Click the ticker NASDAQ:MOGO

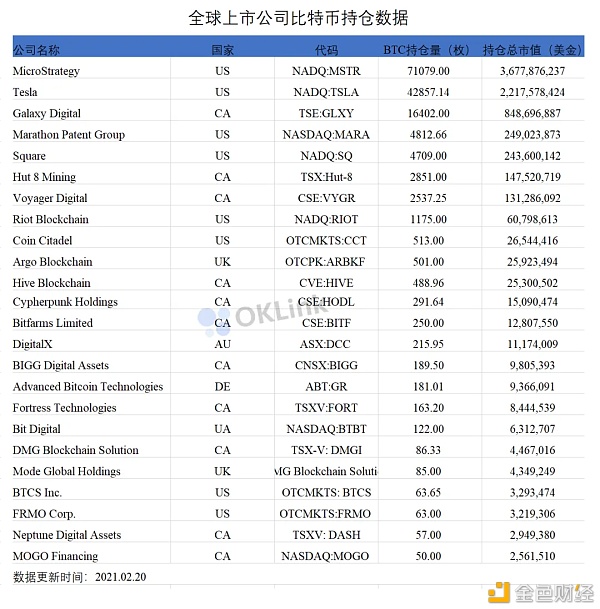(x=325, y=556)
